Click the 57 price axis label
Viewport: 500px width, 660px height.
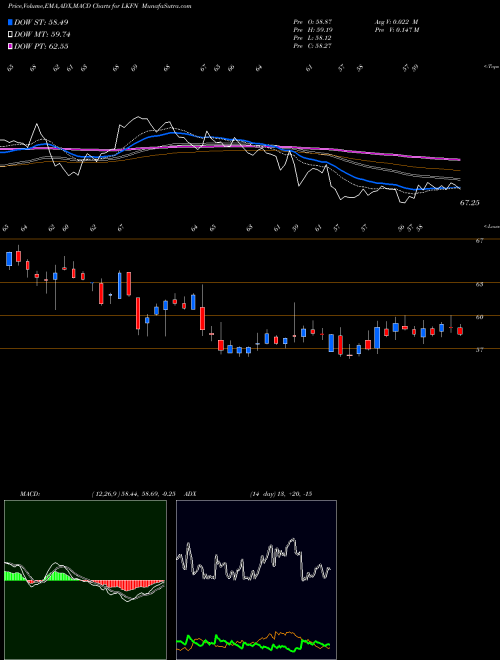point(479,350)
